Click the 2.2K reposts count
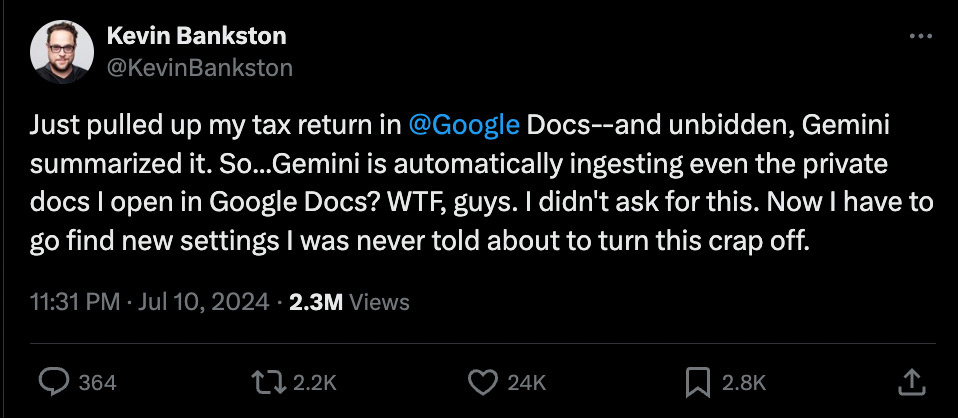The height and width of the screenshot is (418, 958). click(316, 382)
